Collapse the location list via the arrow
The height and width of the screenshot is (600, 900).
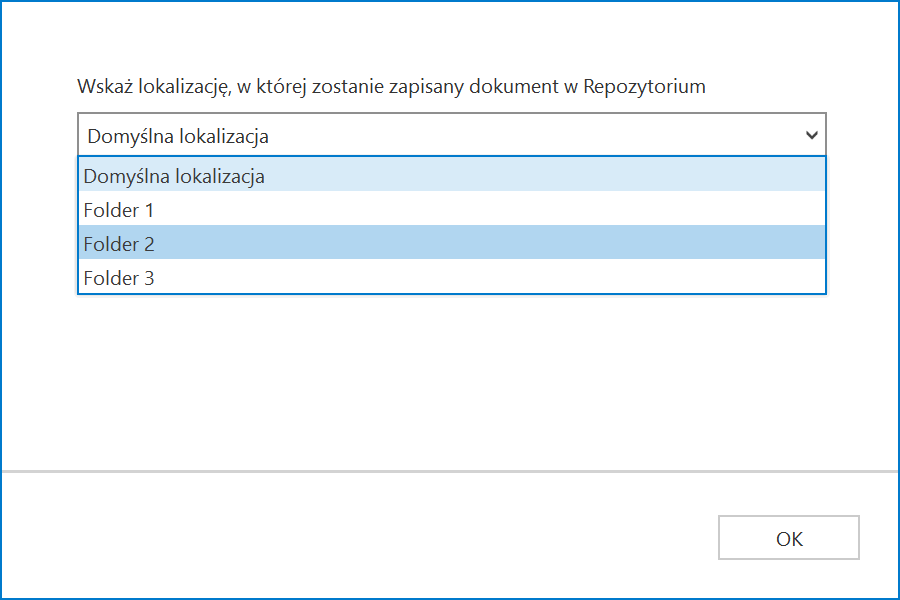pyautogui.click(x=811, y=136)
